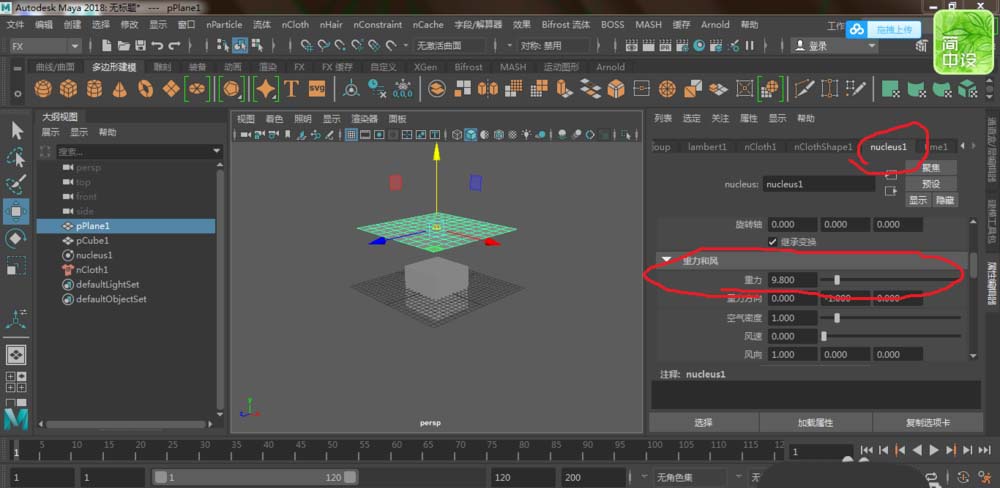1000x488 pixels.
Task: Switch to the lambert1 attribute tab
Action: [707, 147]
